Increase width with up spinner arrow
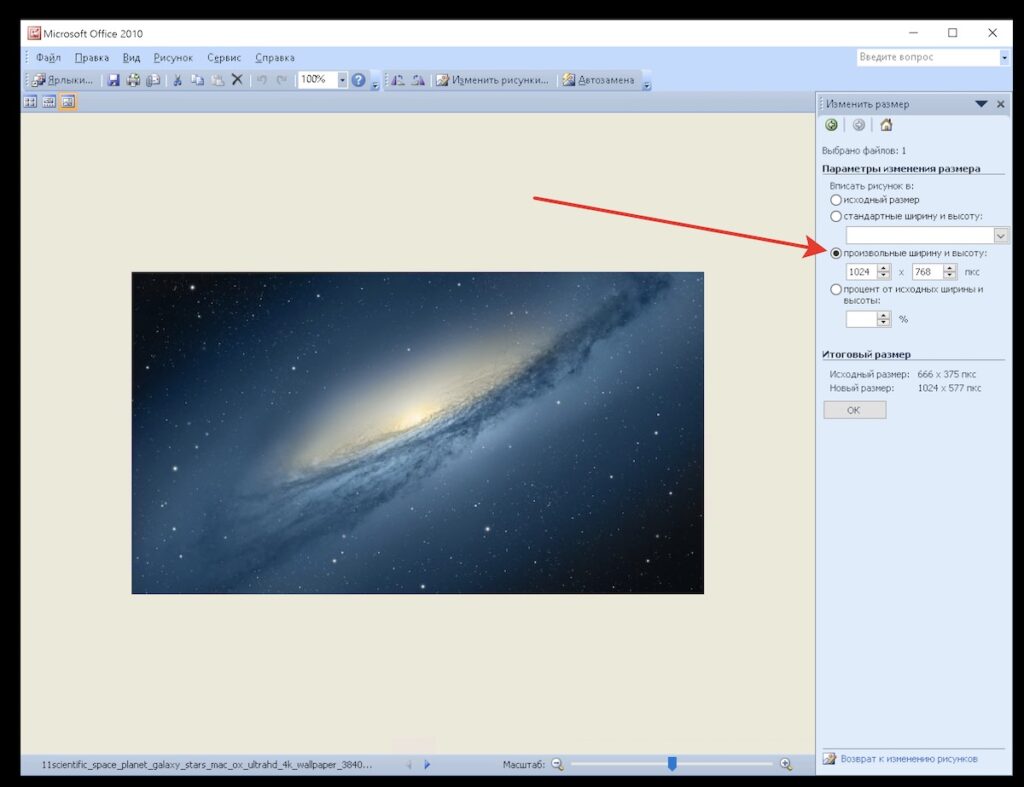1024x787 pixels. click(x=884, y=268)
